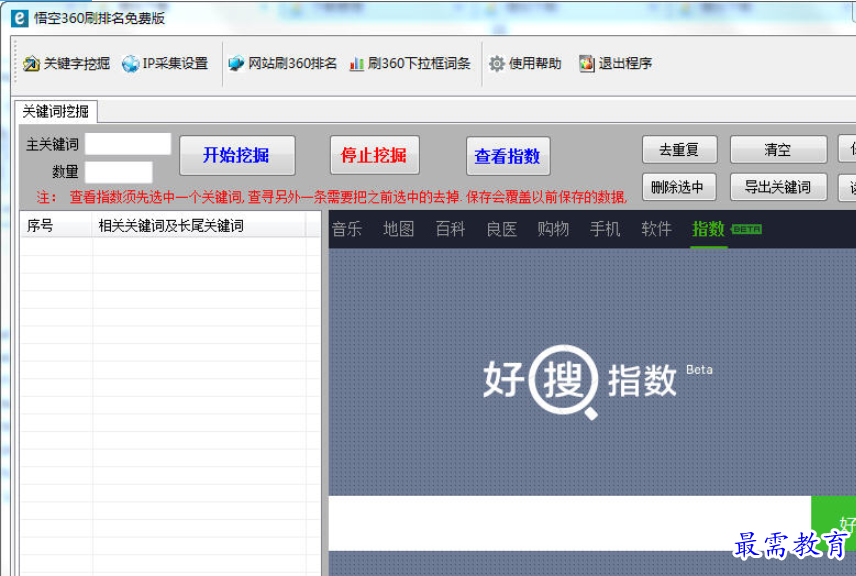Screen dimensions: 856x576
Task: Open IP采集设置 globe icon
Action: [130, 64]
